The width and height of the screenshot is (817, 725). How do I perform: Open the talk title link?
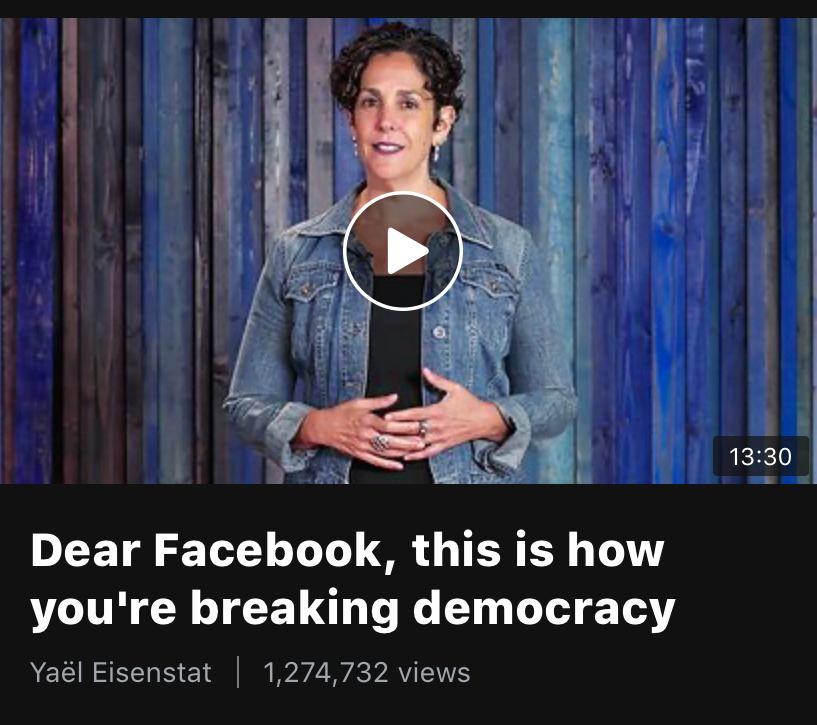[x=353, y=579]
